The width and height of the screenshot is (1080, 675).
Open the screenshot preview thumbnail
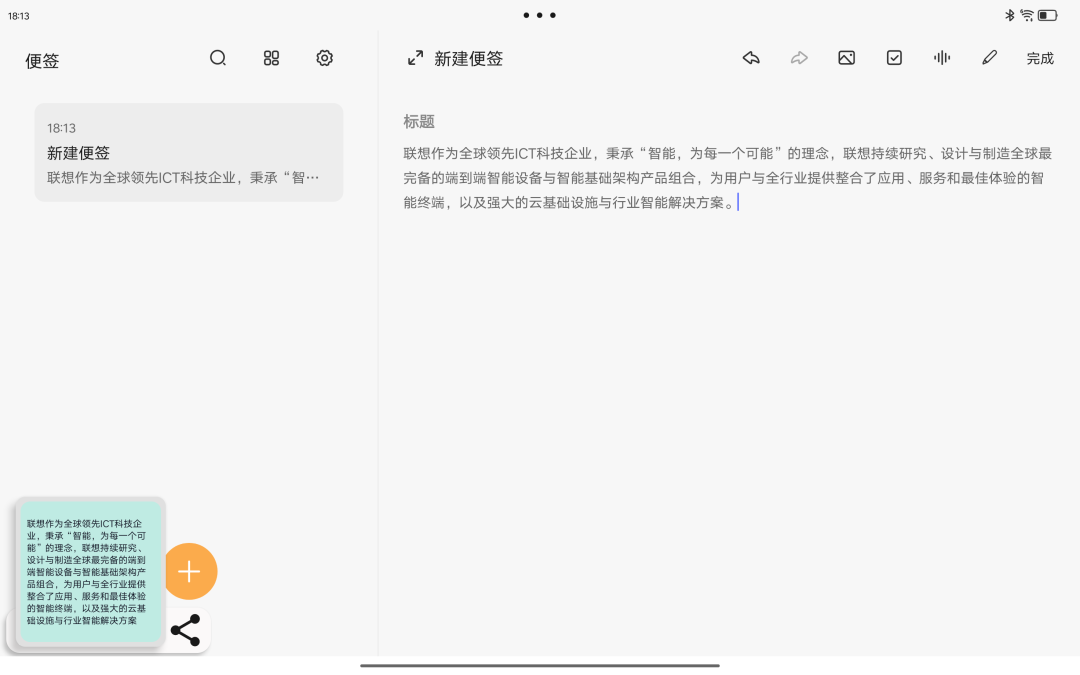[90, 572]
